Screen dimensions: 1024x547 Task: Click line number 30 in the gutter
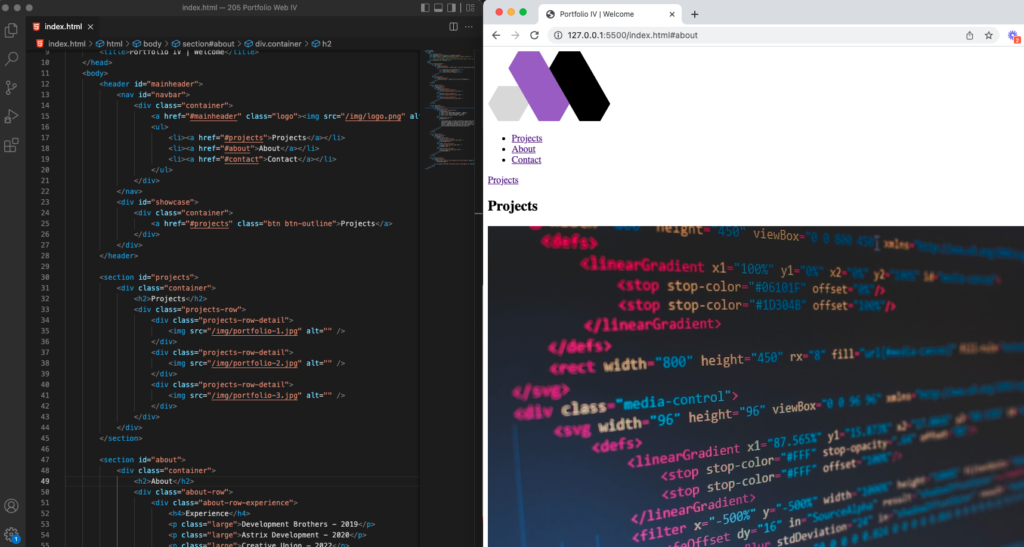44,277
